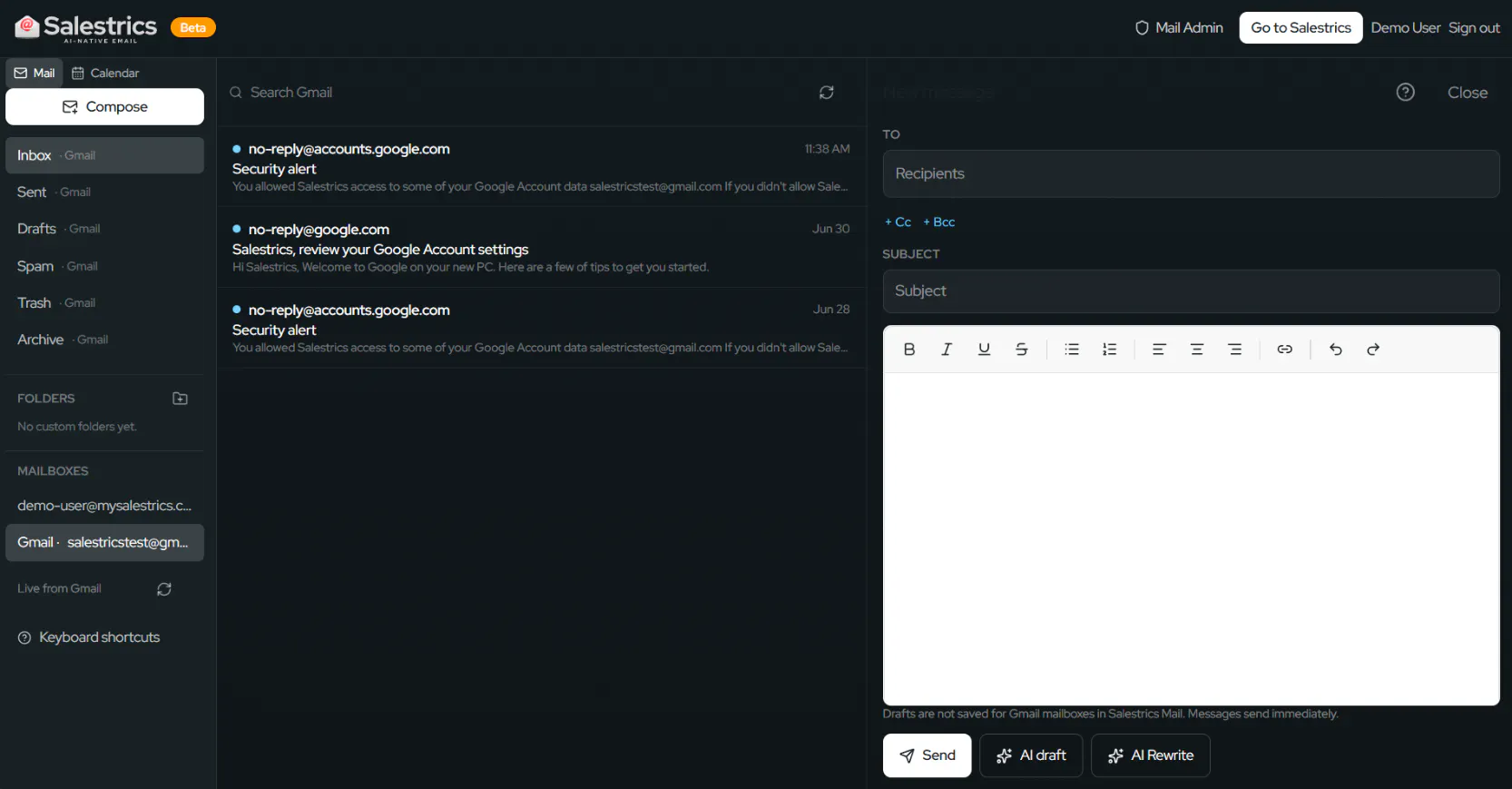Sign out of the account
This screenshot has width=1512, height=789.
click(1474, 27)
